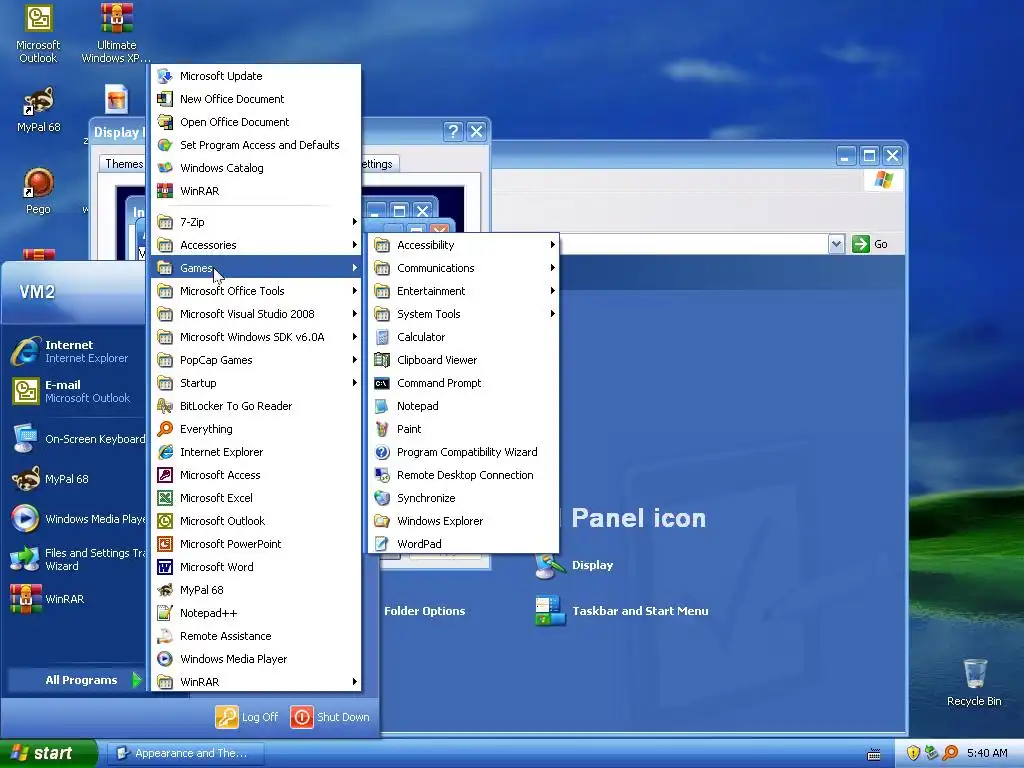Open BitLocker To Go Reader

[256, 406]
